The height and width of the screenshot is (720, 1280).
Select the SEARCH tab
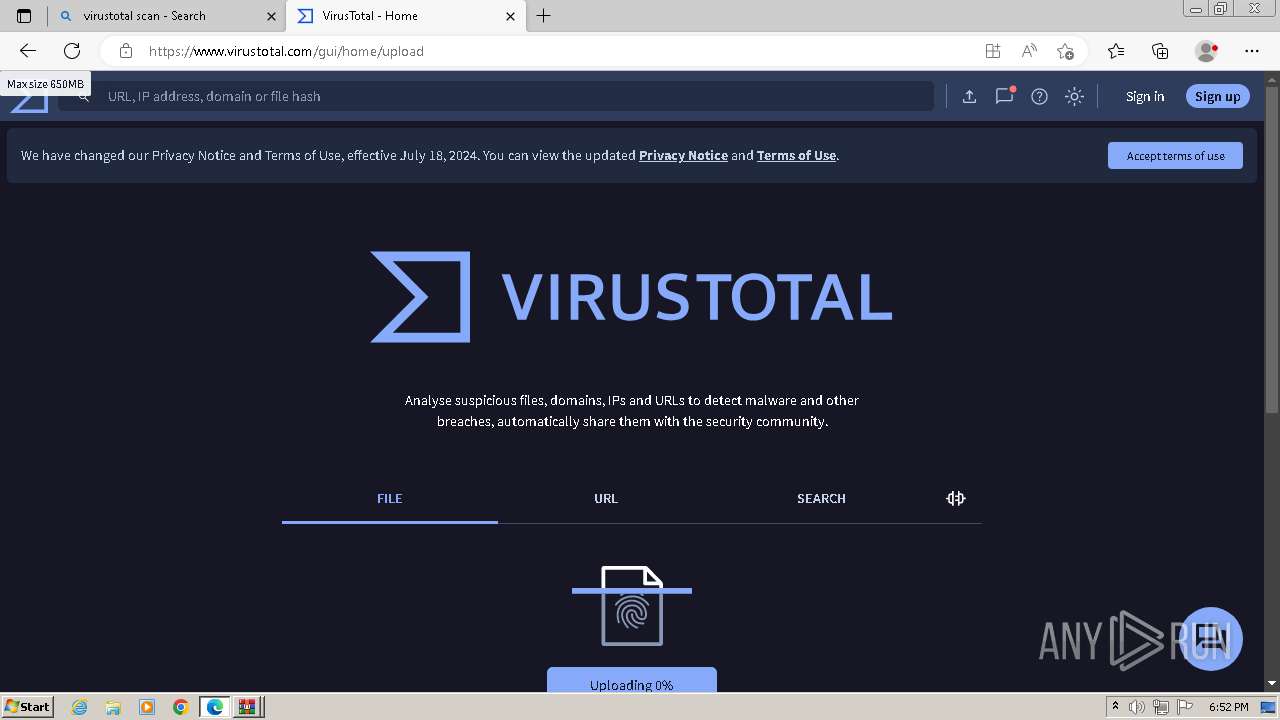[821, 498]
